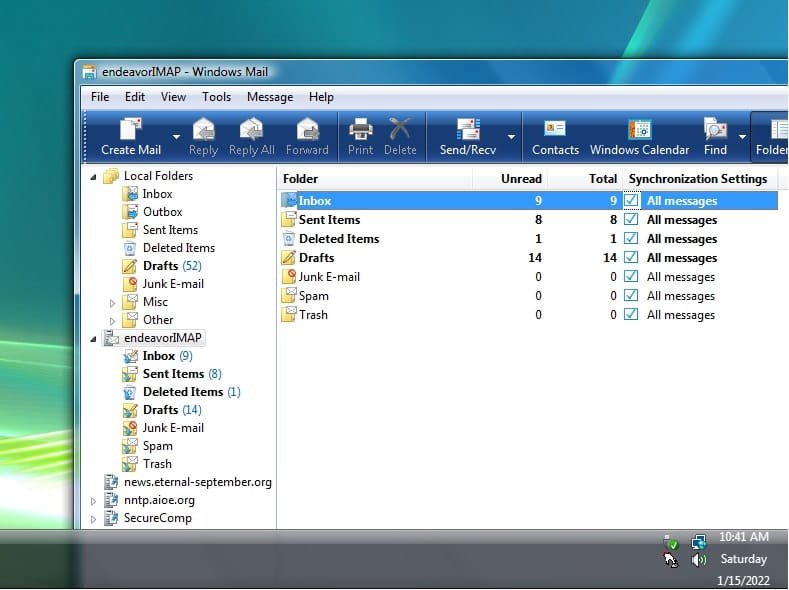Select the Drafts row in folder list
This screenshot has width=789, height=590.
pyautogui.click(x=528, y=258)
